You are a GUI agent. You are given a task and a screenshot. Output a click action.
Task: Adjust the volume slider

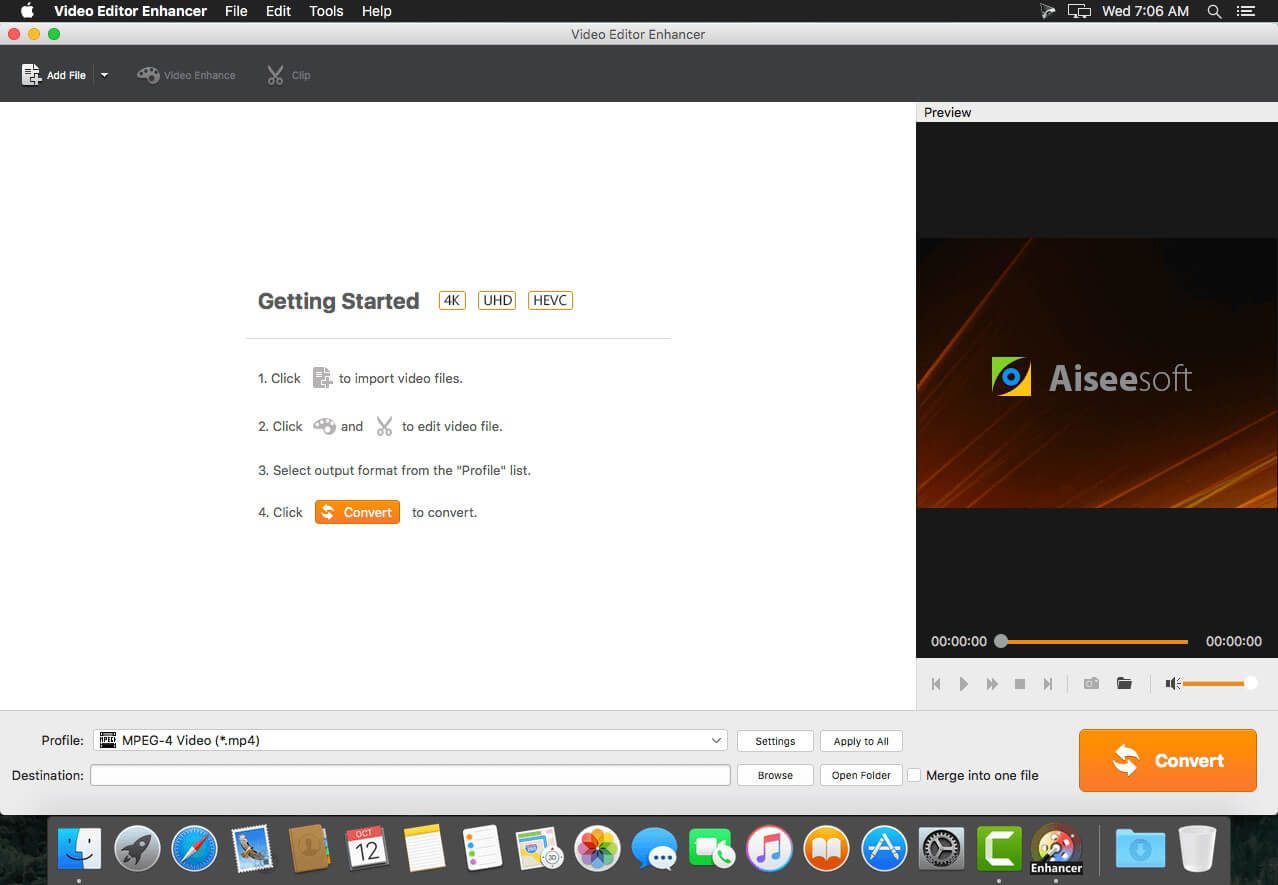click(x=1220, y=684)
